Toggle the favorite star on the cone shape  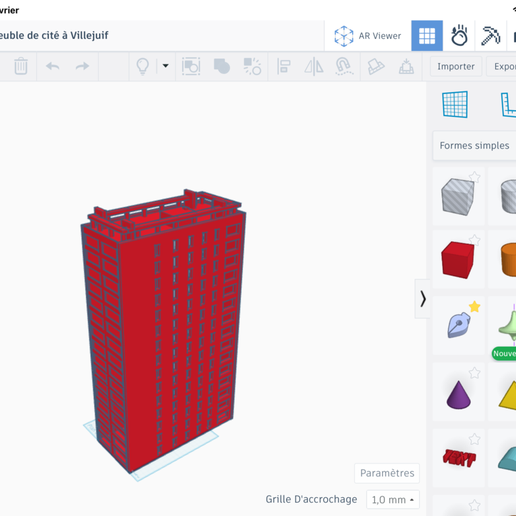[x=474, y=372]
